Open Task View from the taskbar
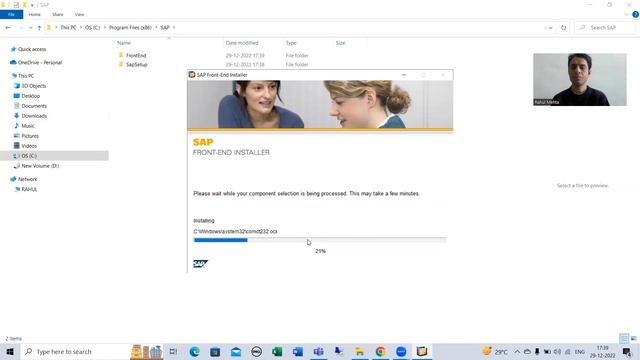The height and width of the screenshot is (360, 640). 173,351
